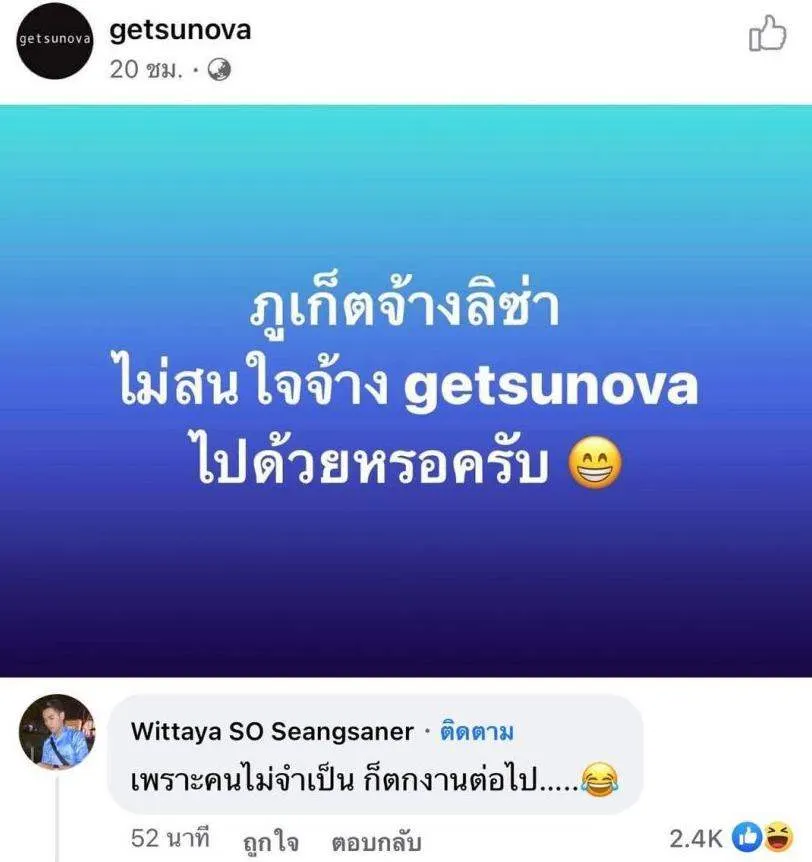Screen dimensions: 812x862
Task: Open the getsunova page name link
Action: 180,30
